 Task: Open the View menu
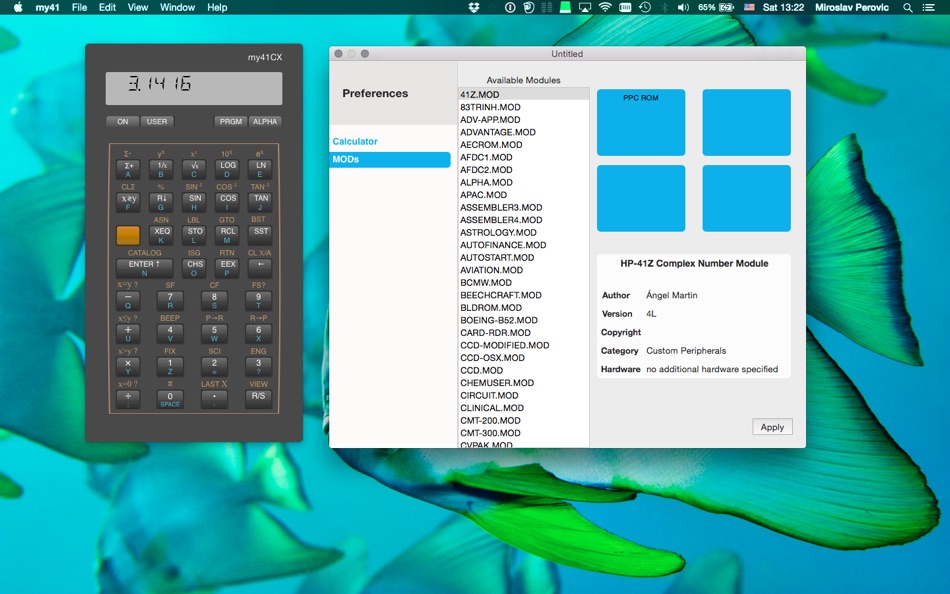tap(138, 7)
